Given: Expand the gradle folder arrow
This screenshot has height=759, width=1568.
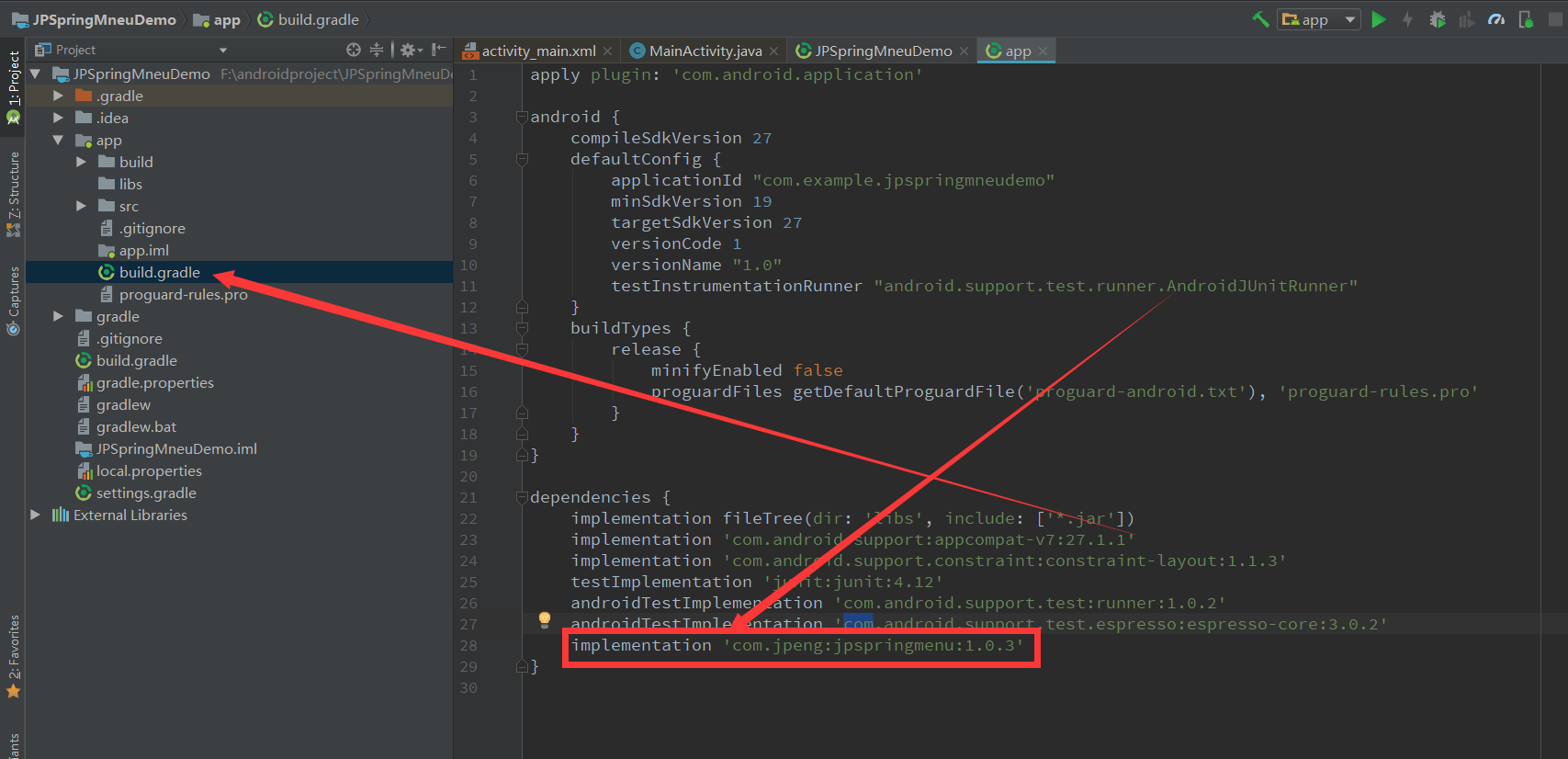Looking at the screenshot, I should [x=59, y=316].
